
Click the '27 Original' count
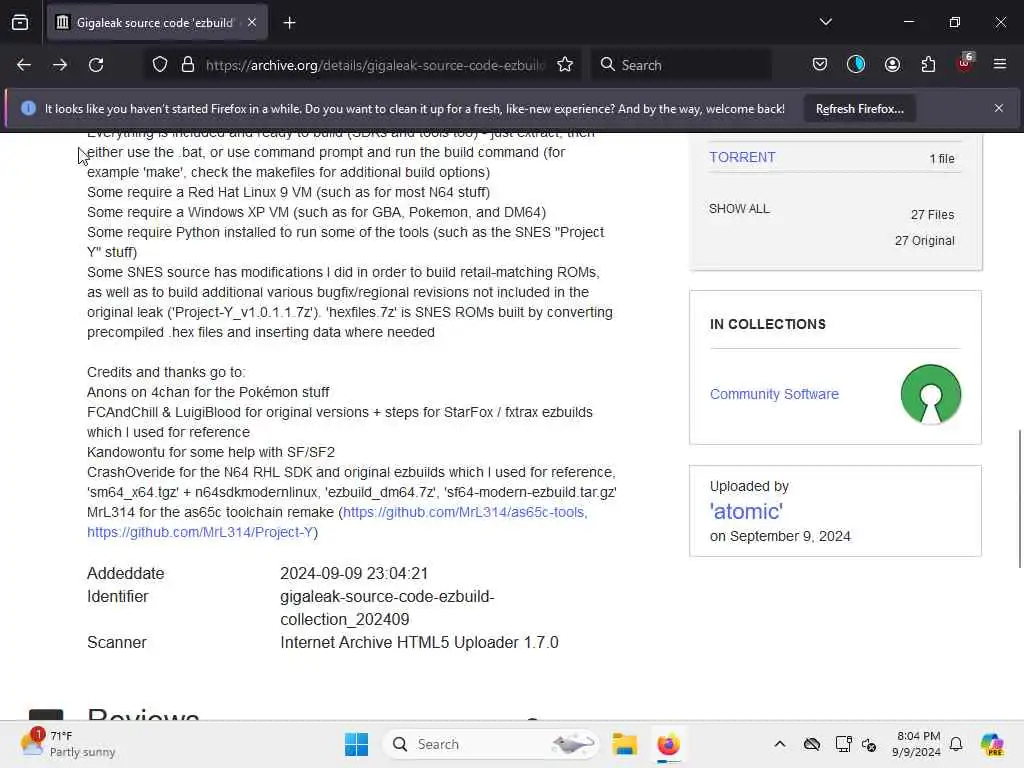click(924, 241)
